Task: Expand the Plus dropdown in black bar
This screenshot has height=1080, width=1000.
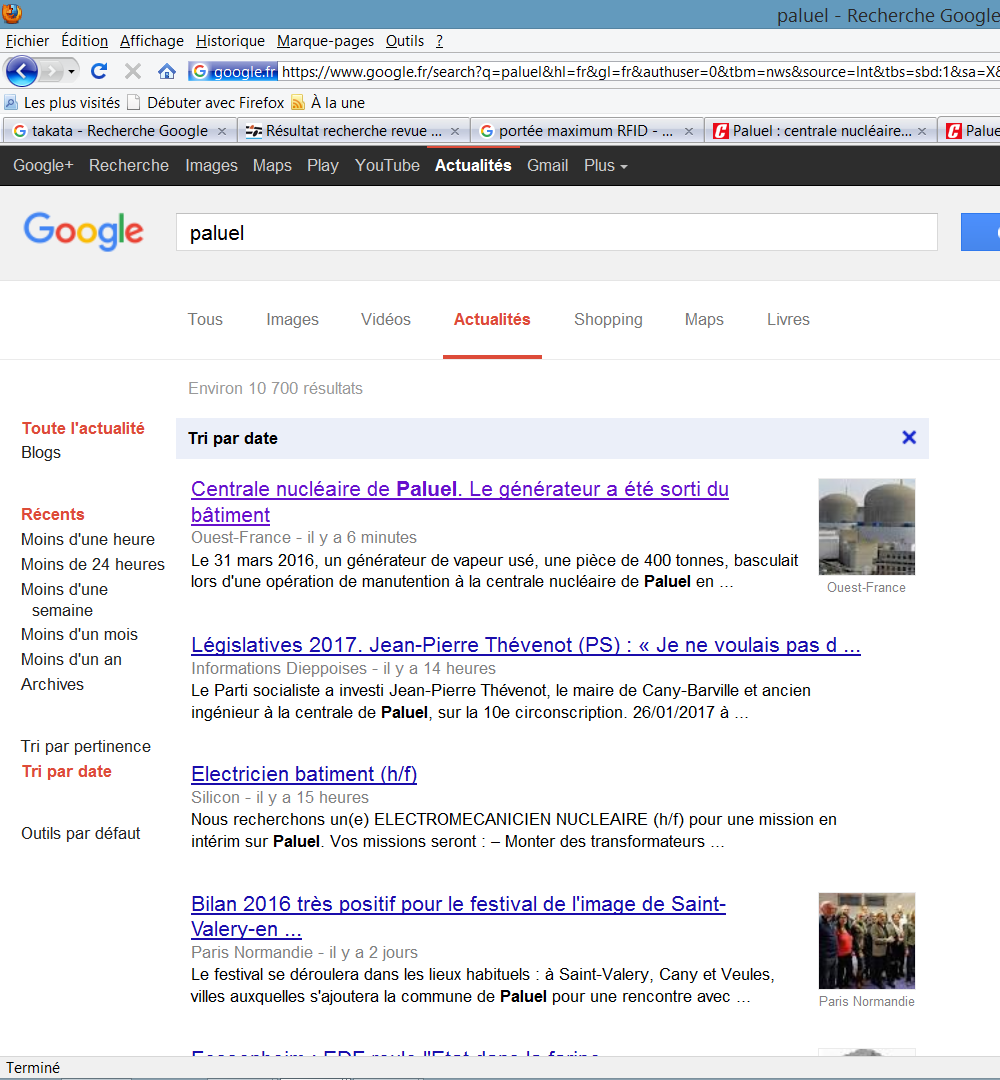Action: point(605,165)
